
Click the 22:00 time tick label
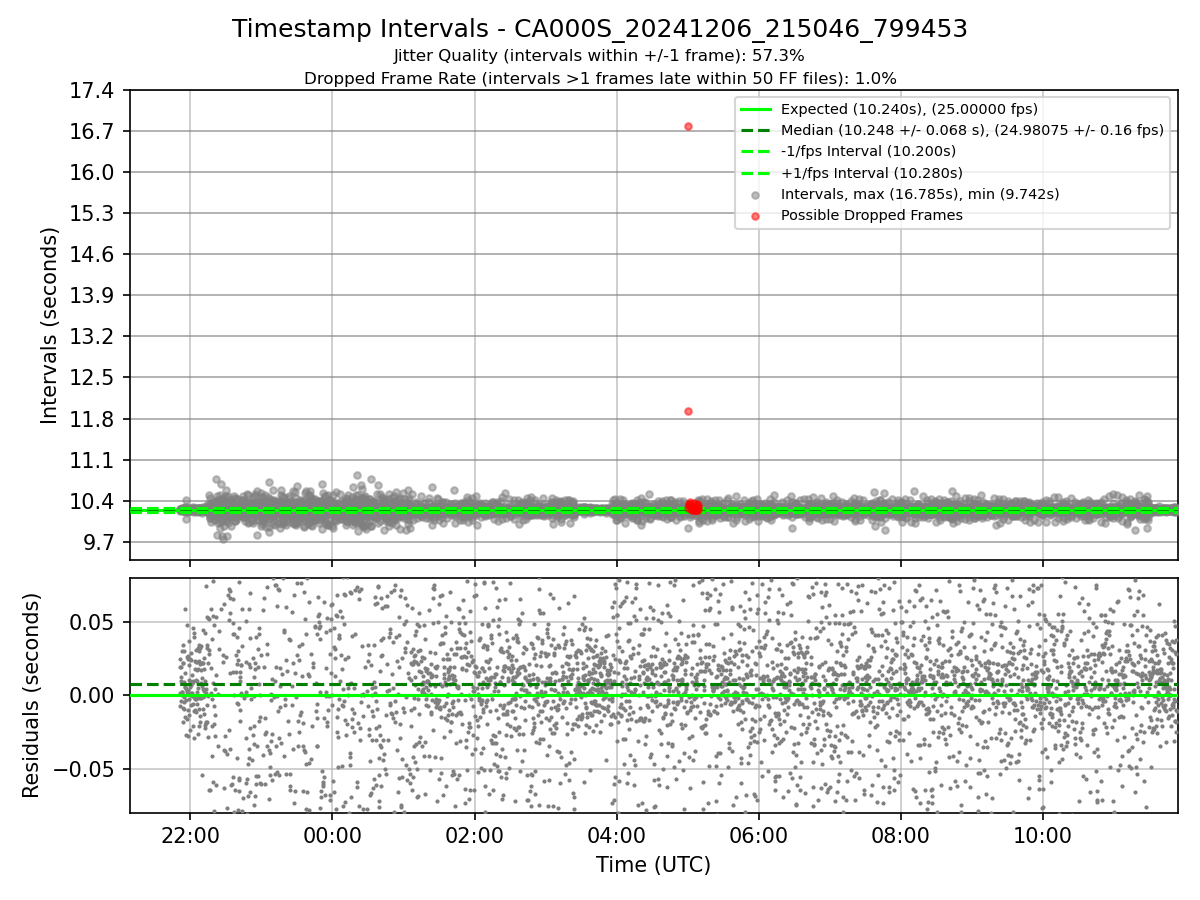point(190,834)
